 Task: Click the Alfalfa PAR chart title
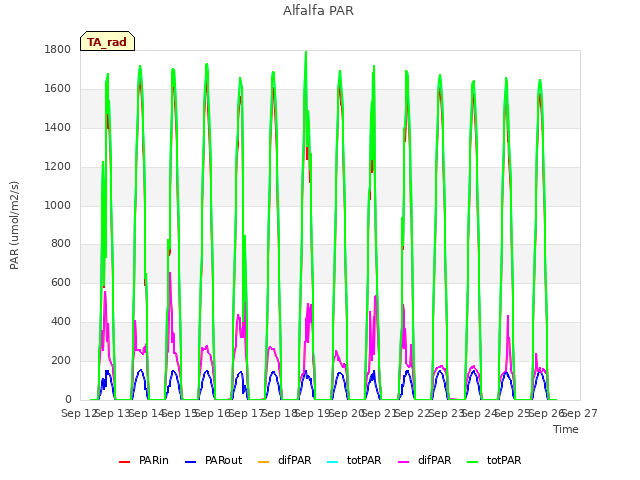coord(318,10)
